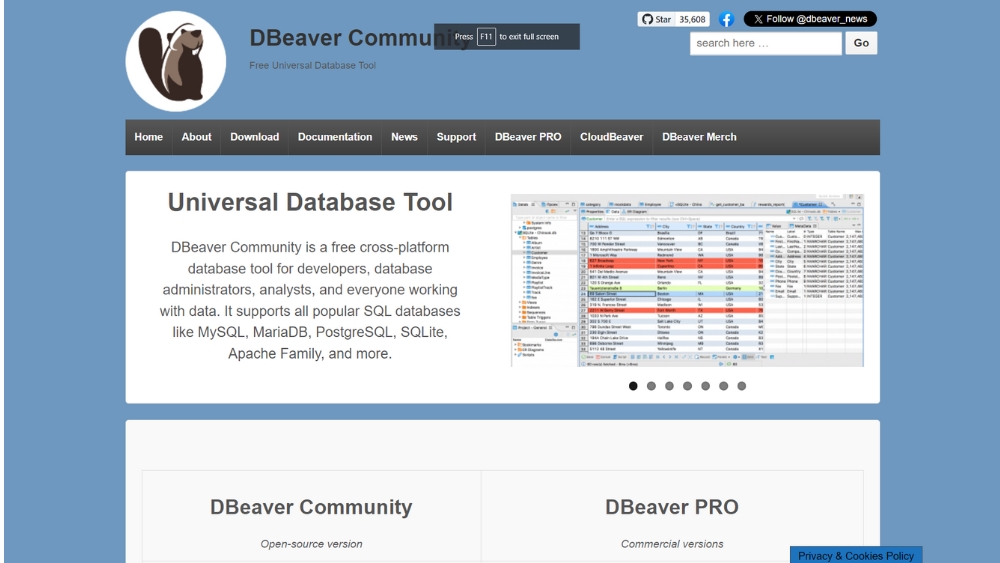This screenshot has height=563, width=1000.
Task: Click the search here input field
Action: tap(765, 43)
